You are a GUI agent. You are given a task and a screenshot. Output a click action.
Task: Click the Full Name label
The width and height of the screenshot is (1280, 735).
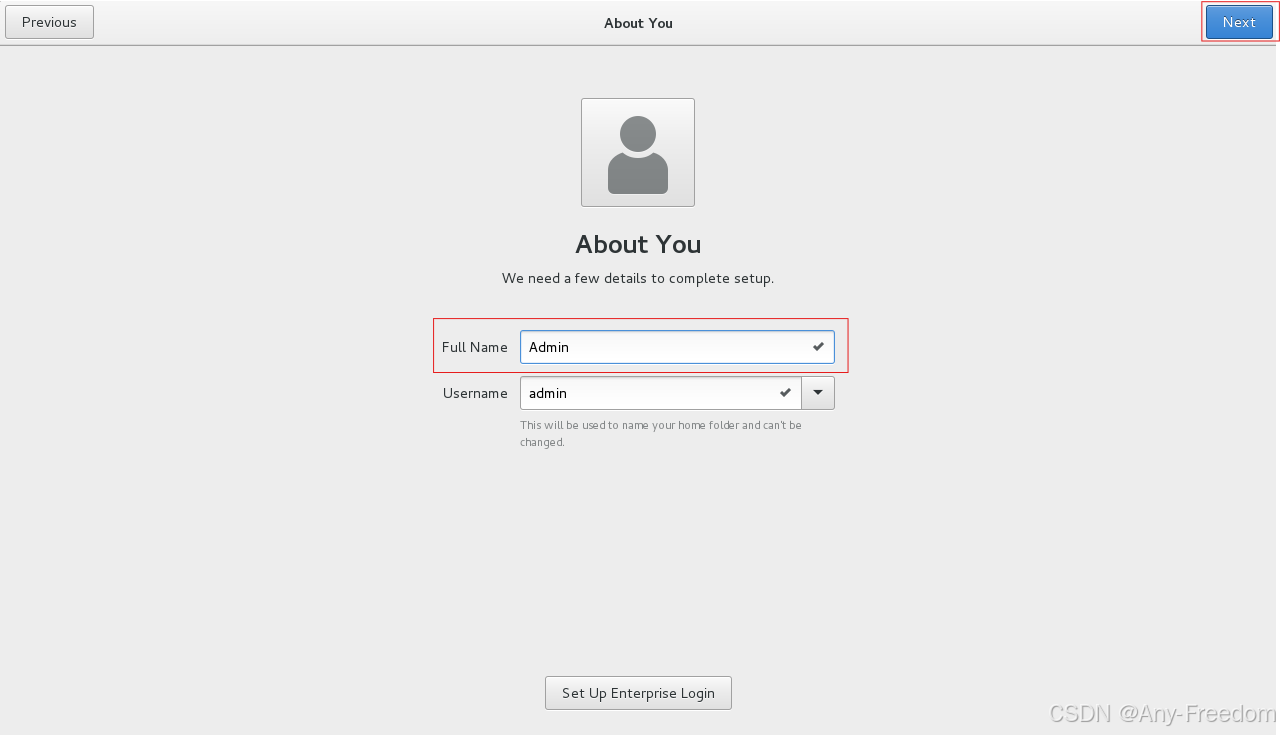(x=475, y=347)
